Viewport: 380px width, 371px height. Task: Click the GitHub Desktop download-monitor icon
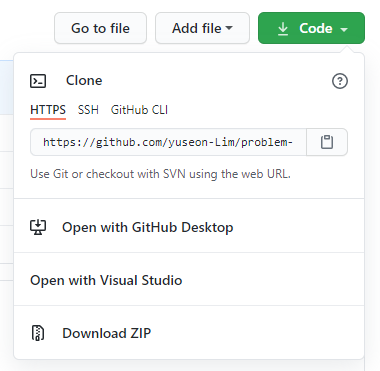[38, 227]
